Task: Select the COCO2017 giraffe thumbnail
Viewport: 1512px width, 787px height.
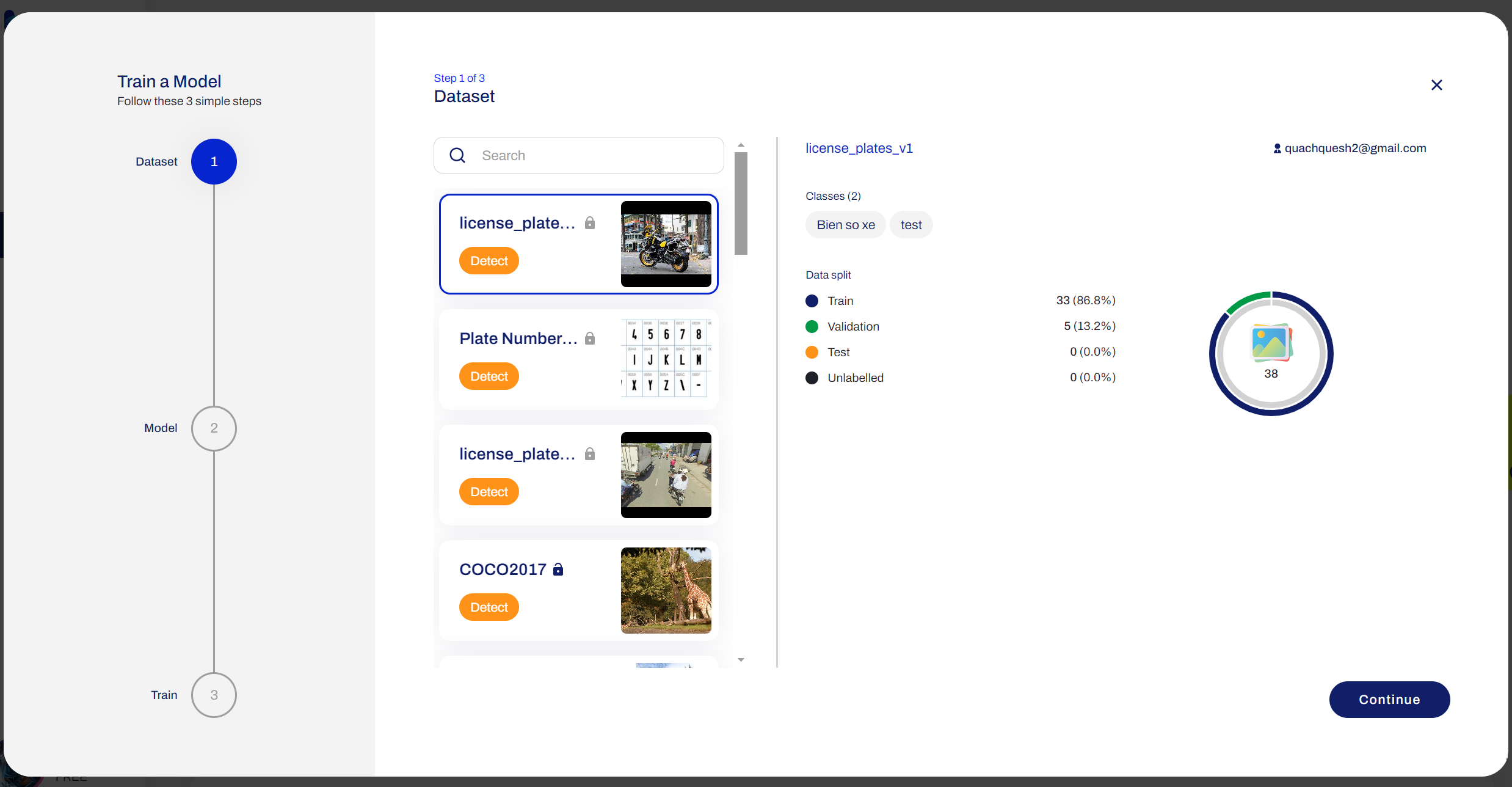Action: coord(666,590)
